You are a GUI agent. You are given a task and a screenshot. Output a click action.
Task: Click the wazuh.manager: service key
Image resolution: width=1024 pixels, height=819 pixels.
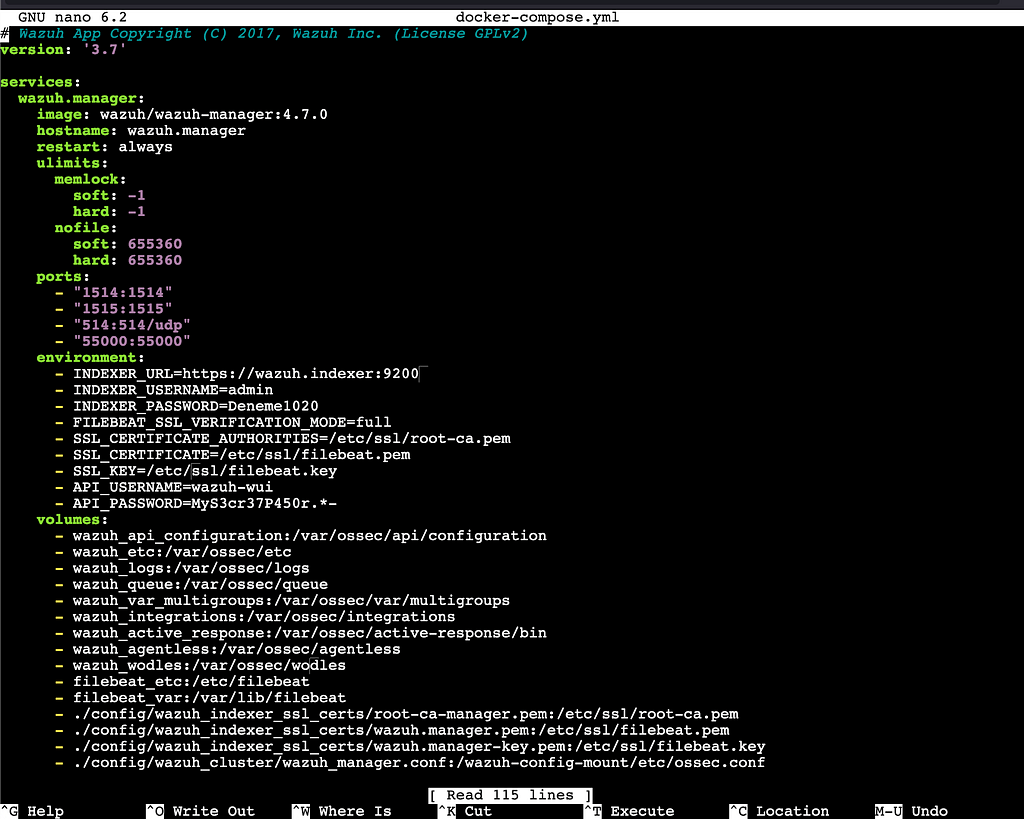(x=81, y=99)
